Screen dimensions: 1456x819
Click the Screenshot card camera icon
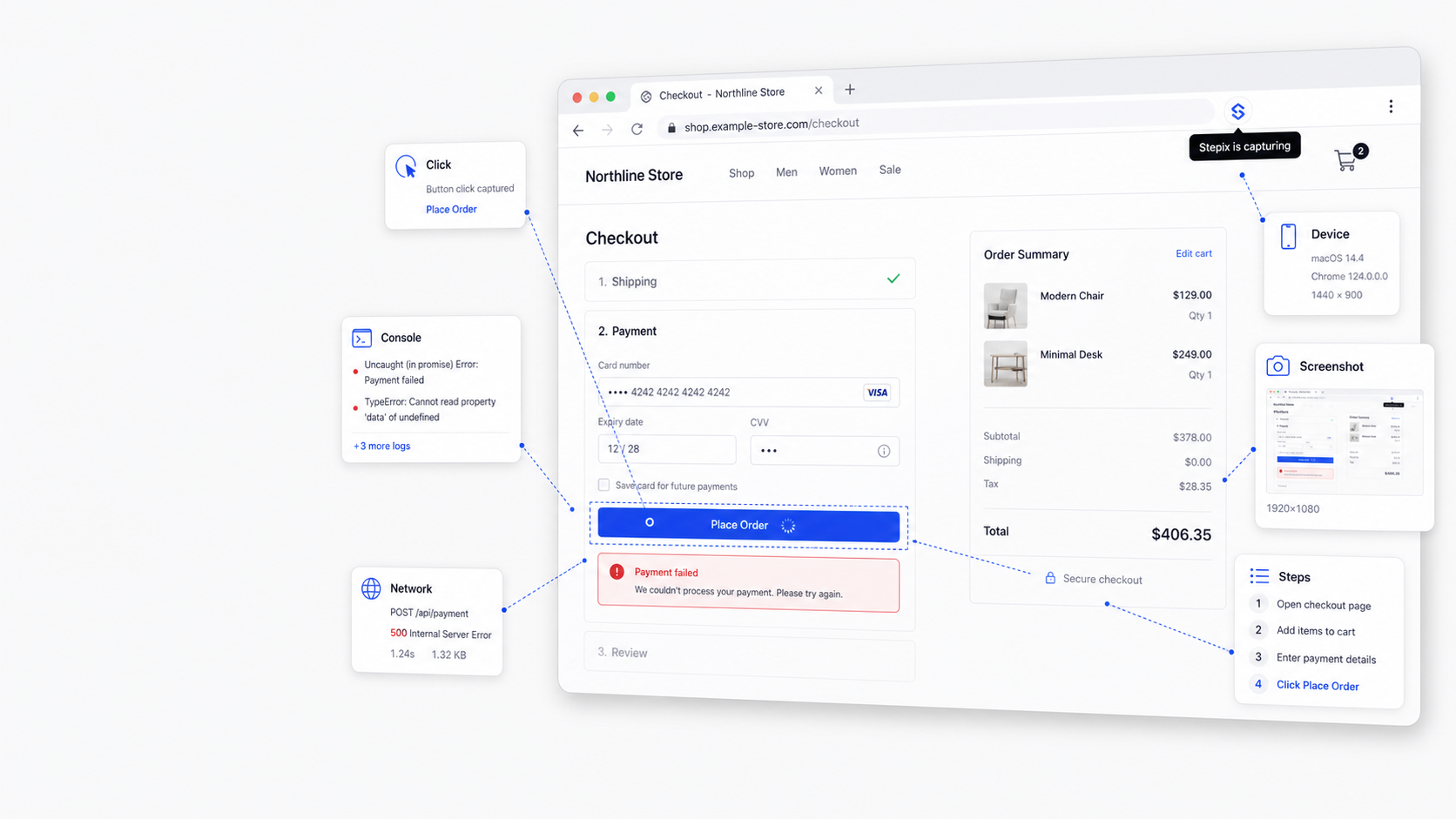[1277, 366]
